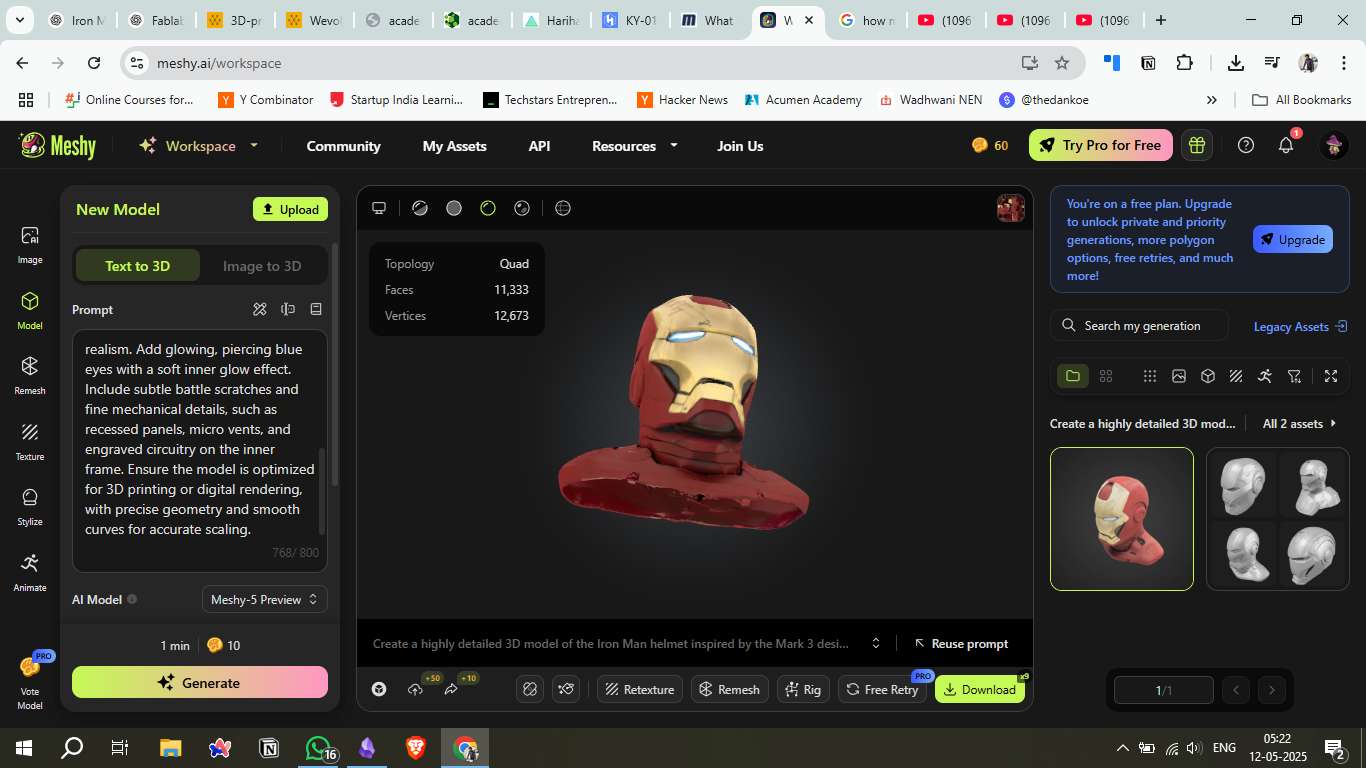The image size is (1366, 768).
Task: Click Free Retry button
Action: tap(882, 689)
